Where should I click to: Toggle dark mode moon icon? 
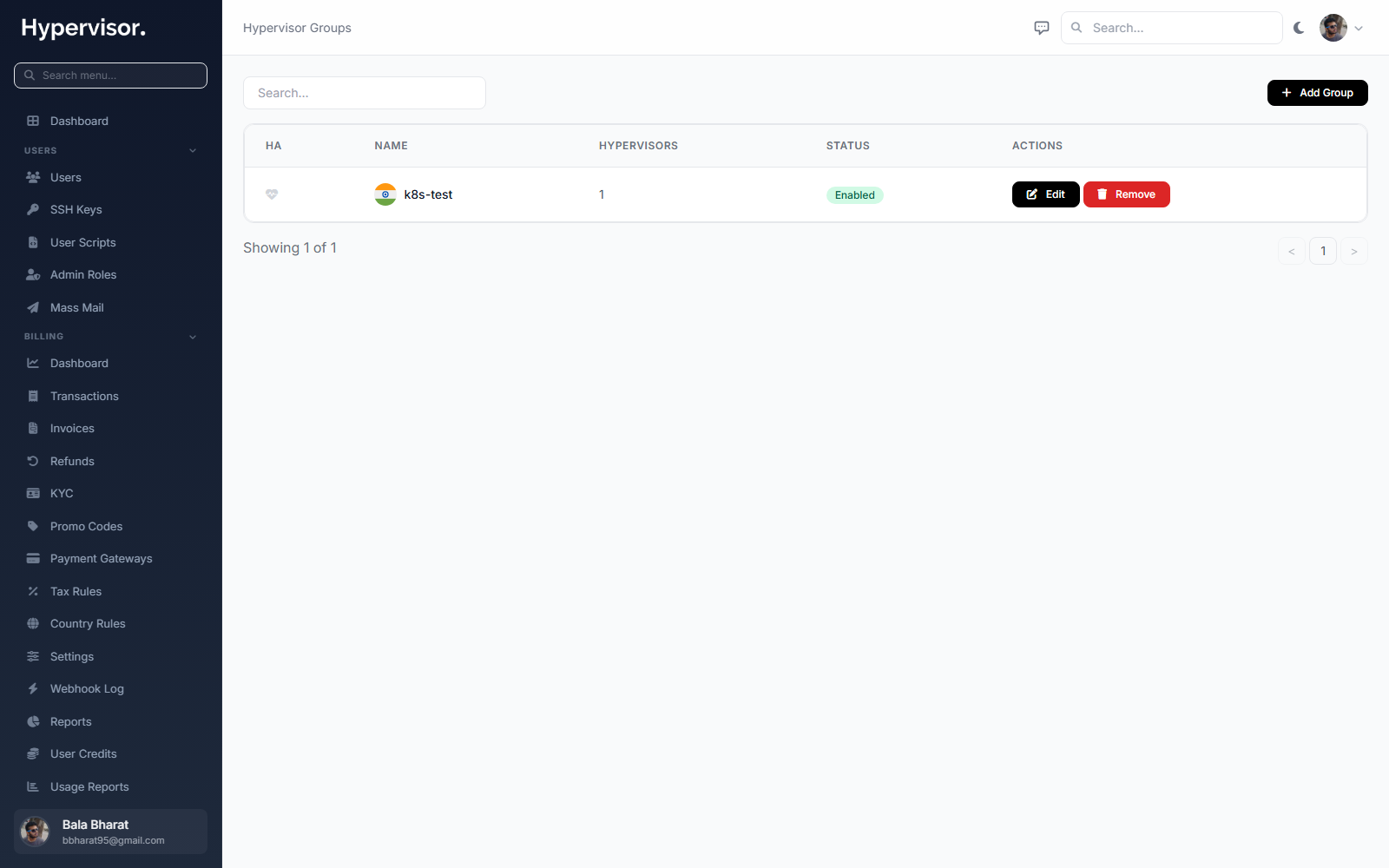1299,28
